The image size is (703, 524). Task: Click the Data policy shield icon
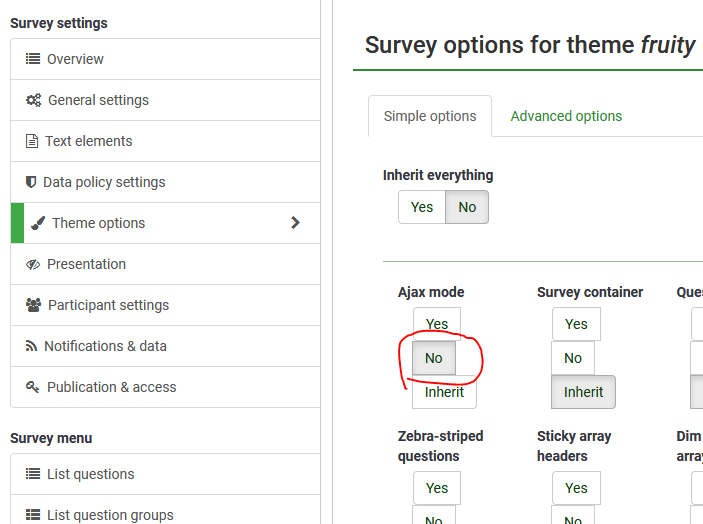(x=31, y=182)
